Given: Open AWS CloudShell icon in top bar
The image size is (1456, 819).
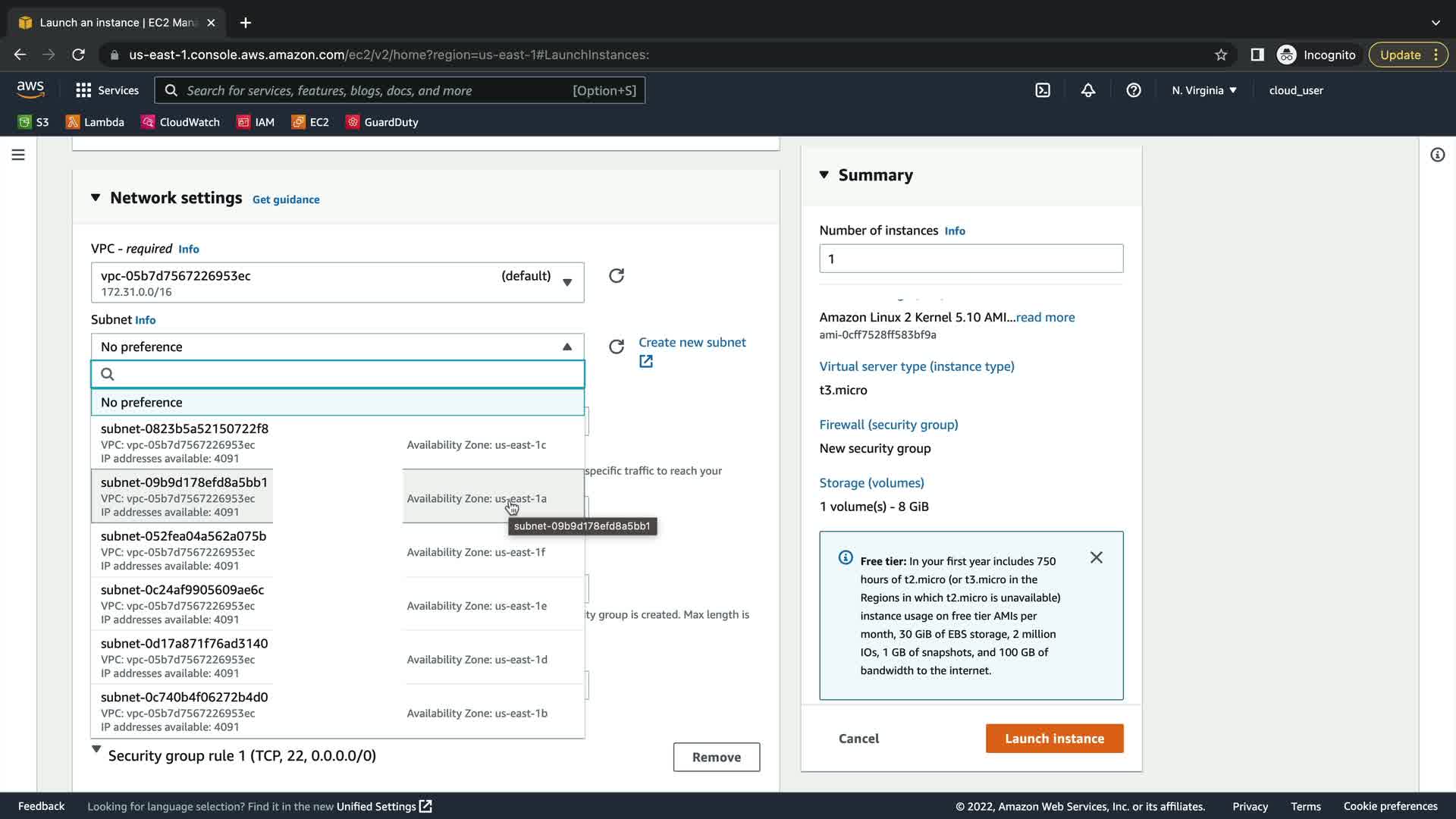Looking at the screenshot, I should (x=1043, y=90).
